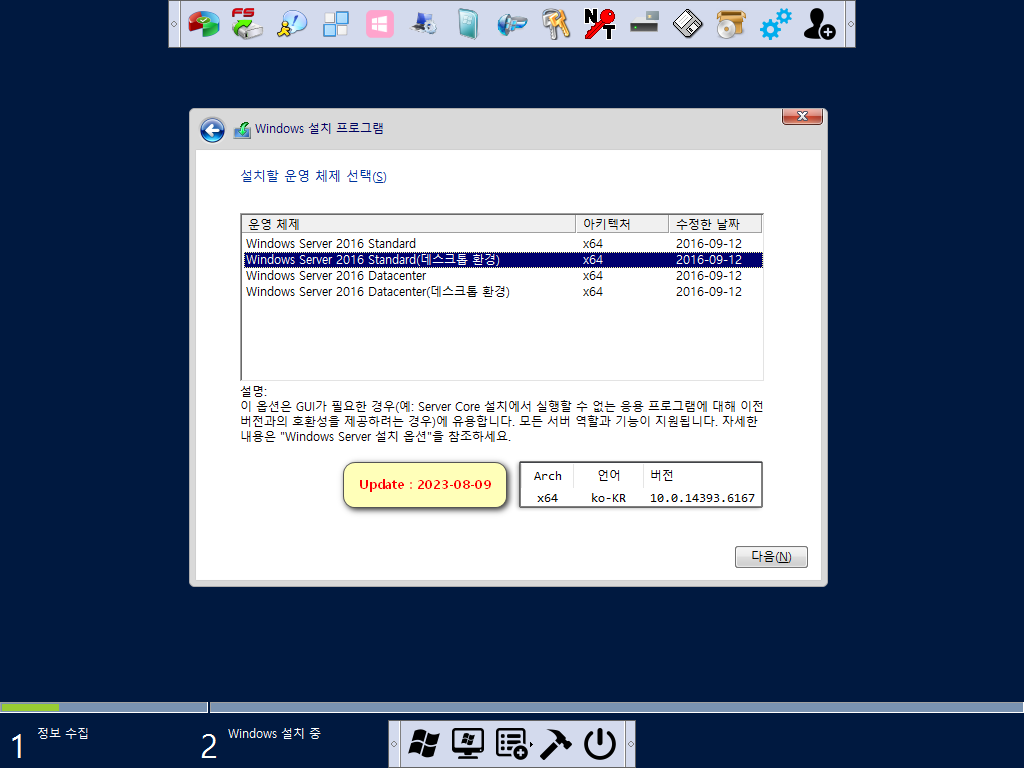Open the cardboard box with disc icon
Viewport: 1024px width, 768px height.
pos(731,24)
